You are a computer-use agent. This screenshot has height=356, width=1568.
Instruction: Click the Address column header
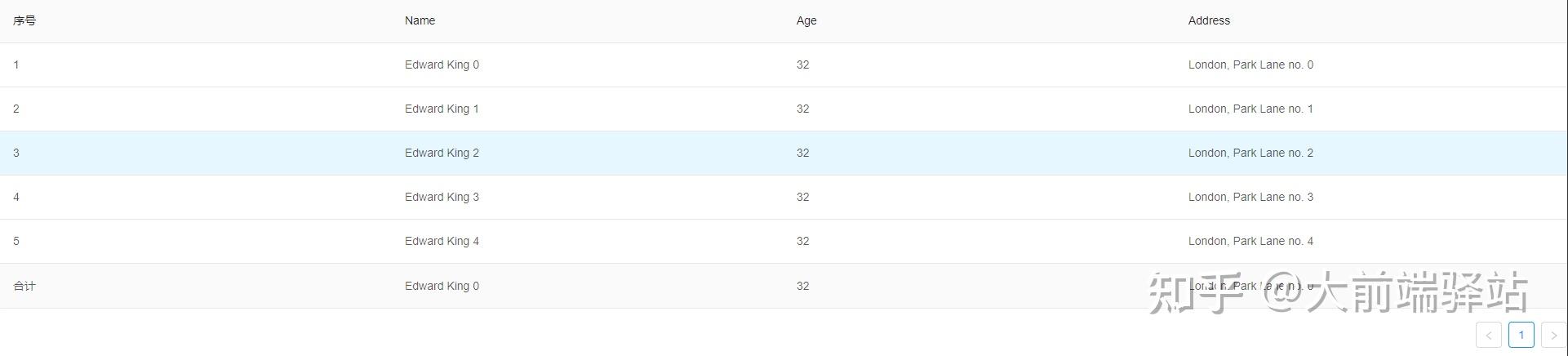tap(1209, 21)
